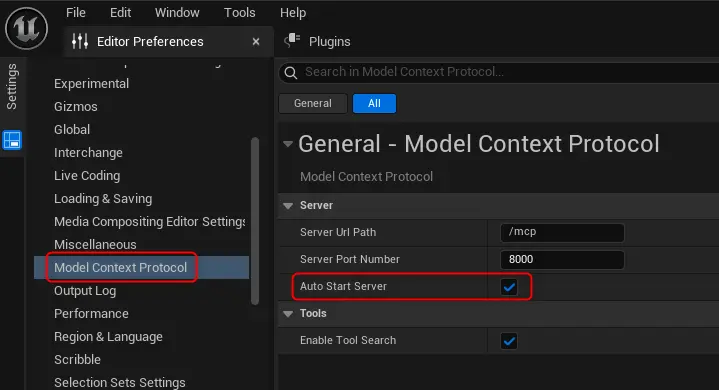719x390 pixels.
Task: Click the Server Url Path label
Action: tap(338, 232)
